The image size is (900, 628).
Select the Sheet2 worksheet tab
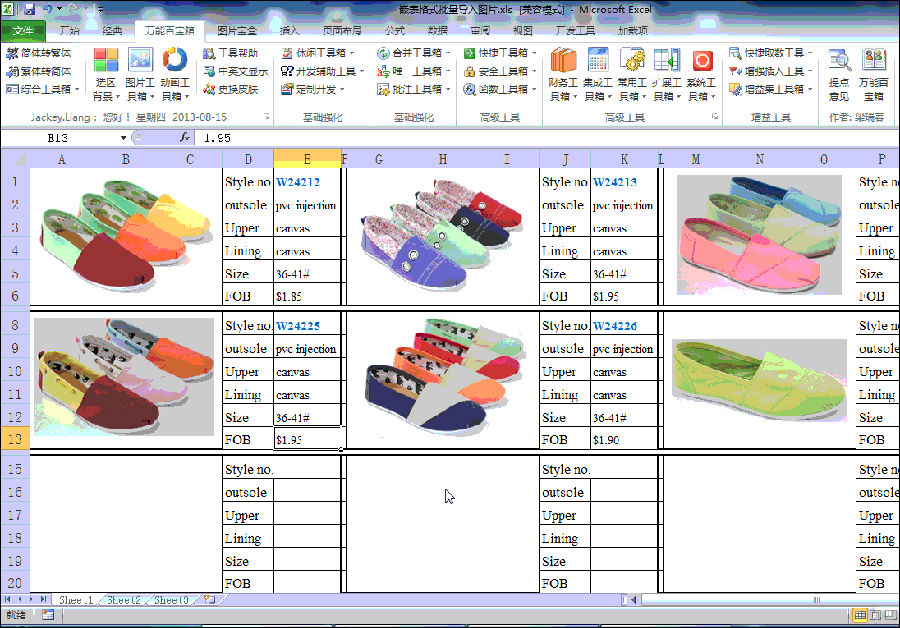coord(124,600)
